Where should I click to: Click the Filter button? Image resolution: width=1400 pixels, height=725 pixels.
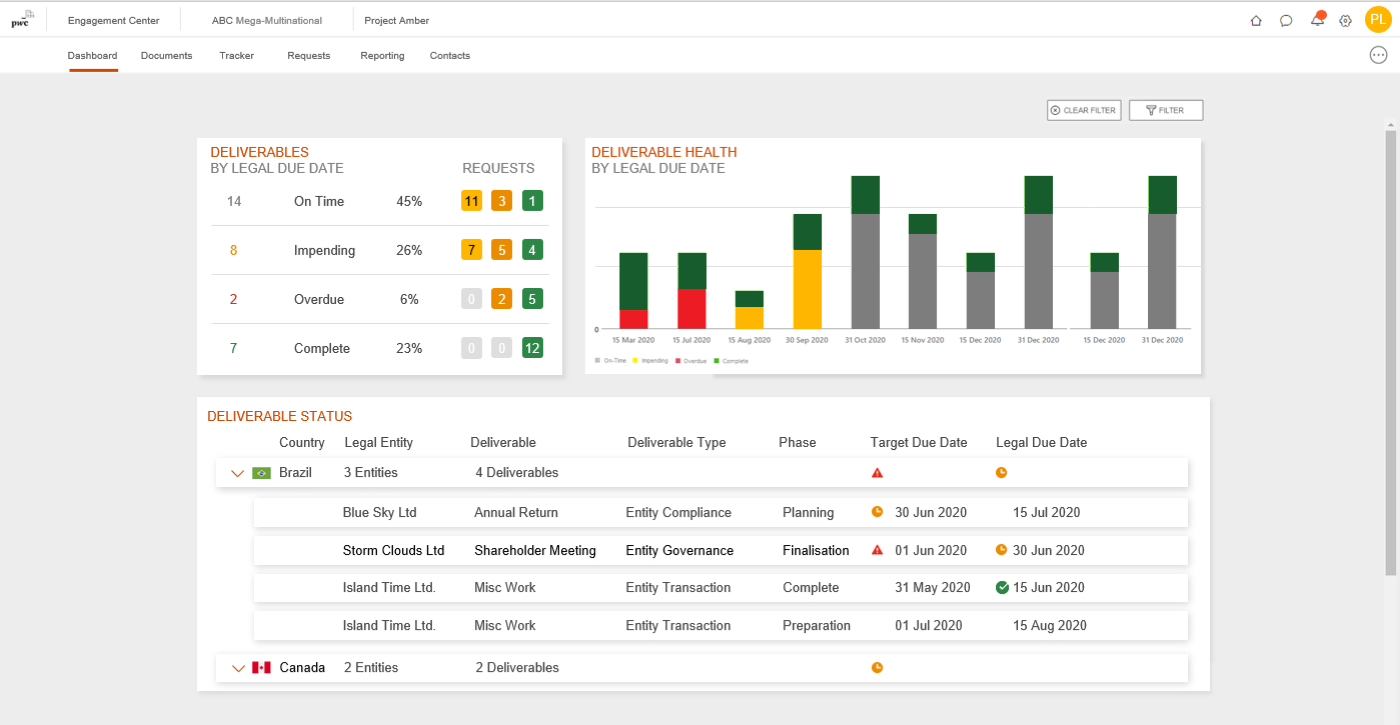tap(1165, 110)
